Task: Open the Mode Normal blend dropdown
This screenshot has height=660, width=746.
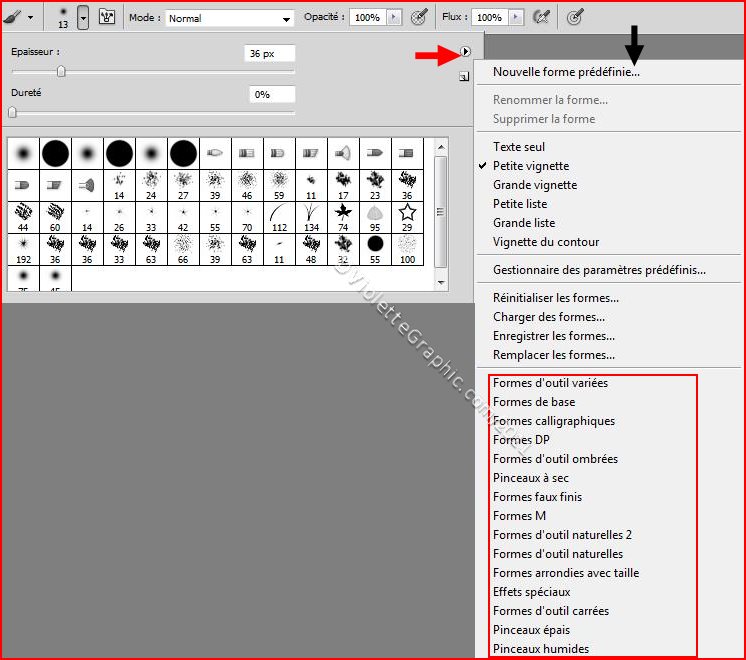Action: point(229,18)
